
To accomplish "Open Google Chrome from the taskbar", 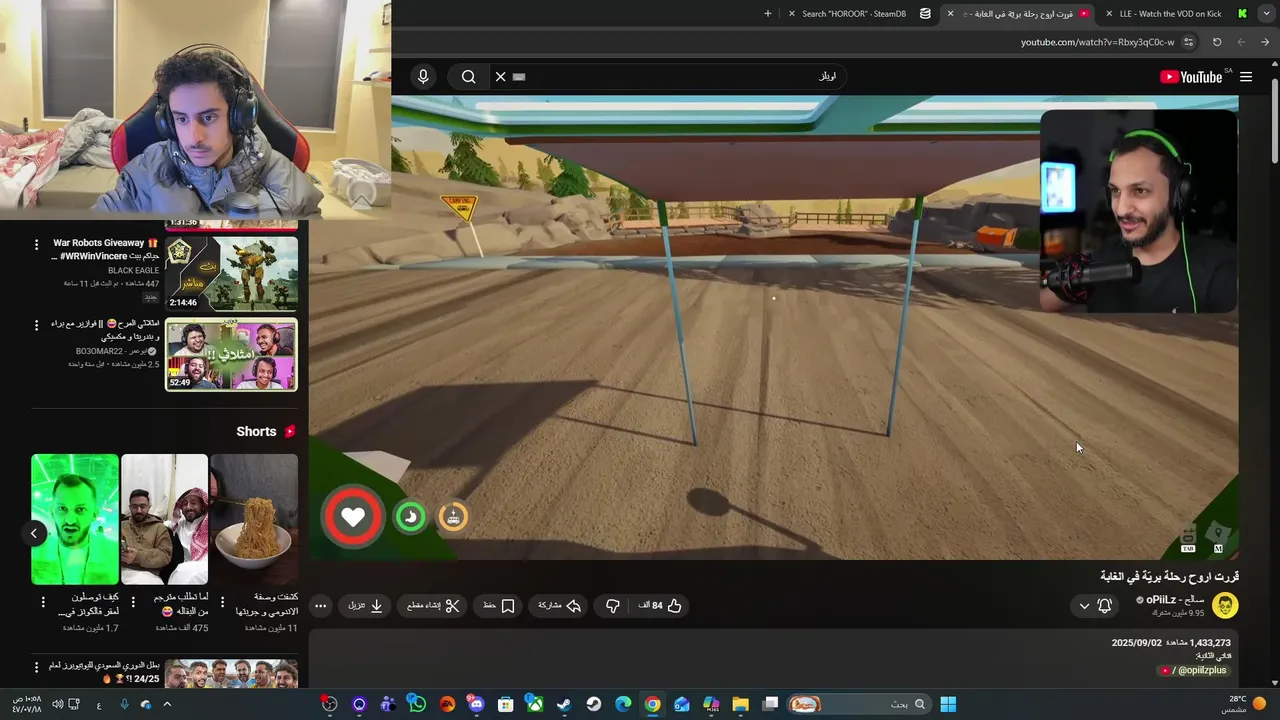I will pyautogui.click(x=652, y=704).
